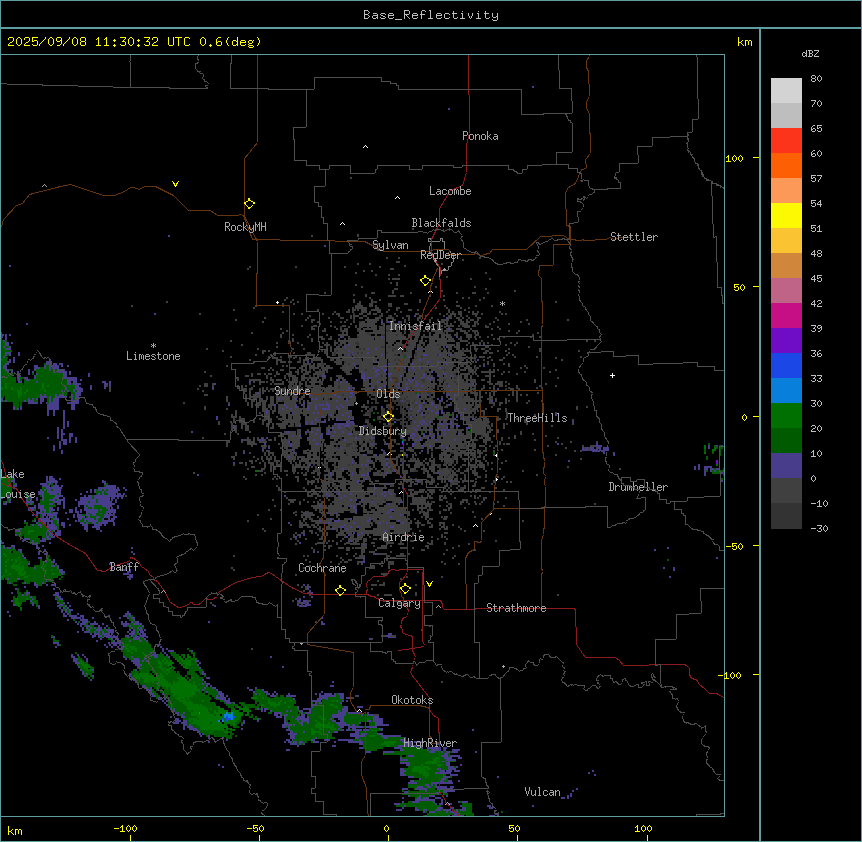The height and width of the screenshot is (842, 862).
Task: Click the yellow diamond marker below RedDeer
Action: [426, 281]
